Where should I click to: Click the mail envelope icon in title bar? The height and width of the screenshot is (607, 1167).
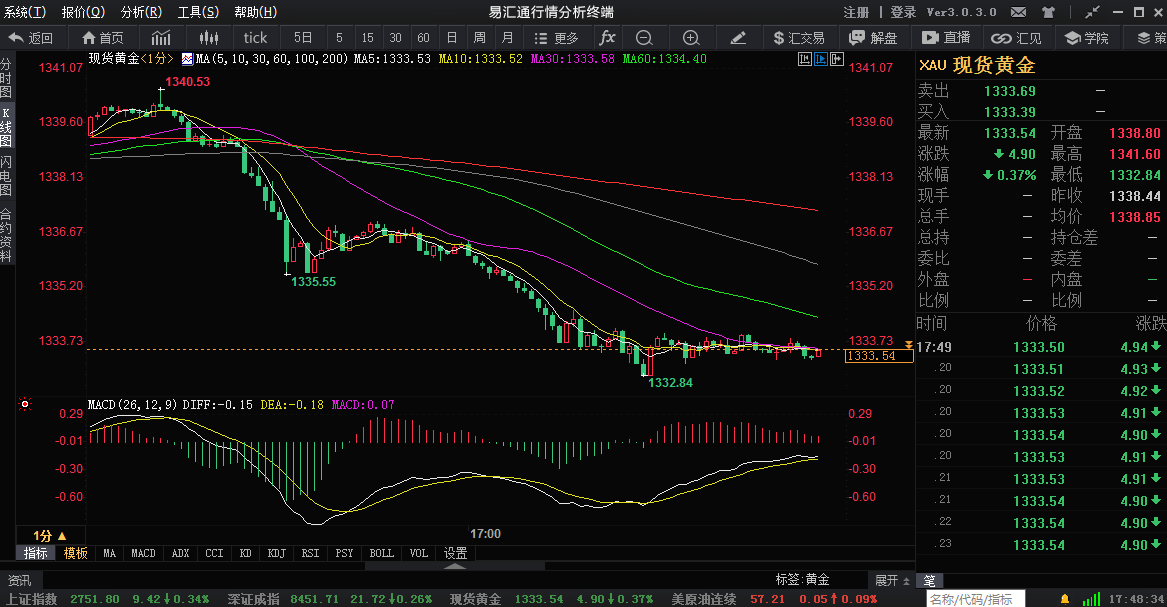coord(1019,12)
